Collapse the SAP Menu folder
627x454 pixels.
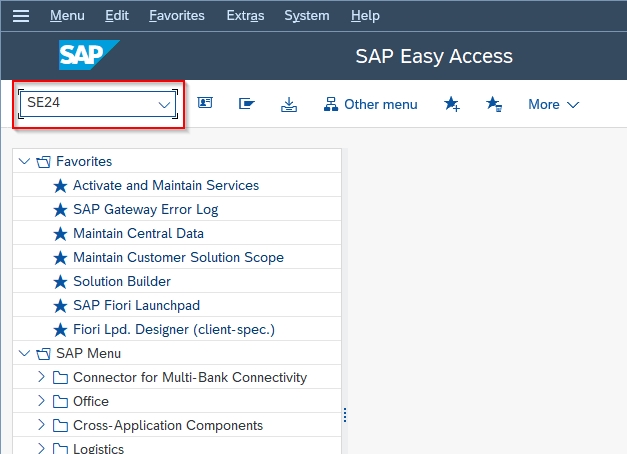tap(24, 353)
